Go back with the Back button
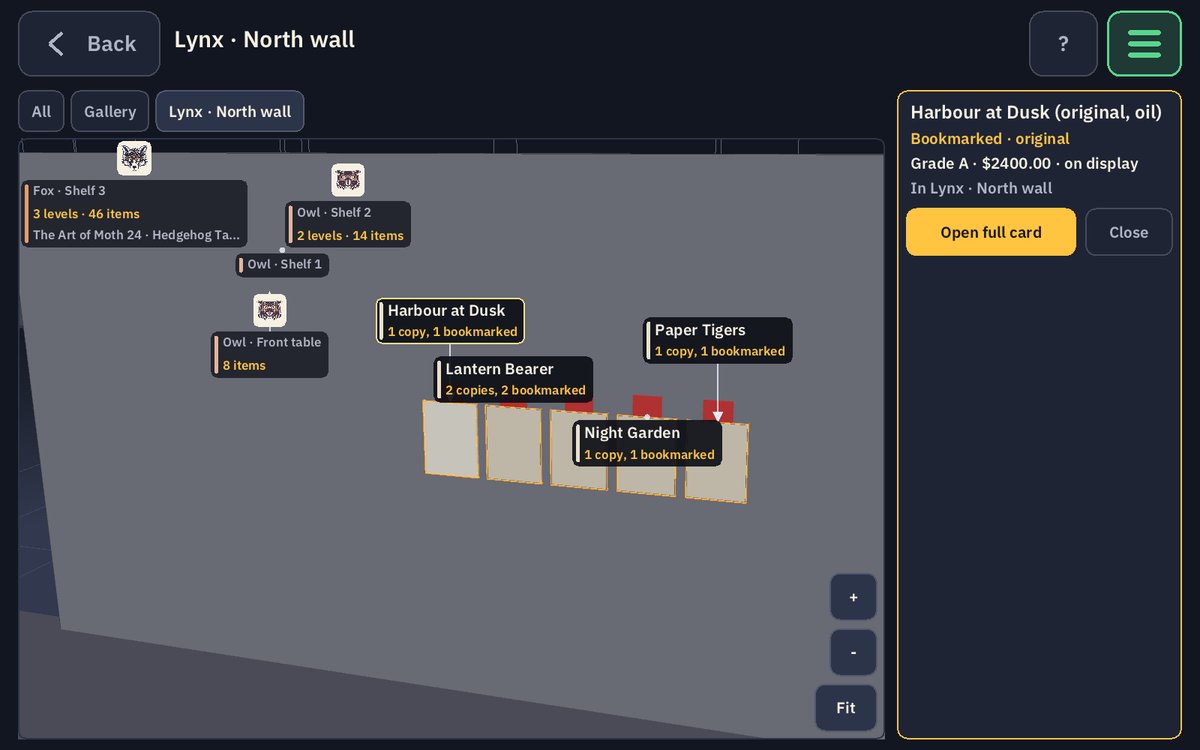The height and width of the screenshot is (750, 1200). coord(89,44)
